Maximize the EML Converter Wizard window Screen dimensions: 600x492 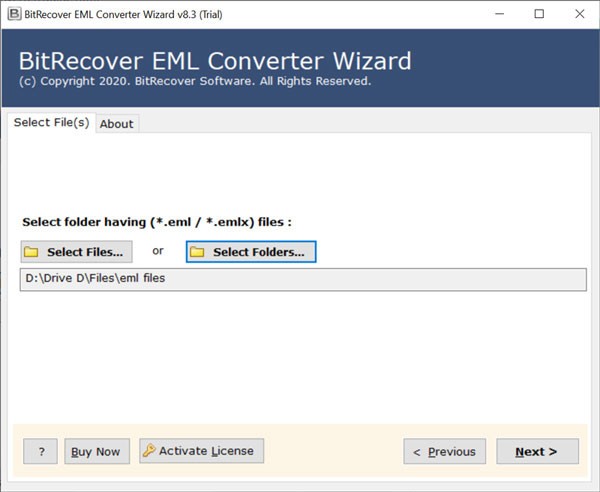pyautogui.click(x=539, y=14)
